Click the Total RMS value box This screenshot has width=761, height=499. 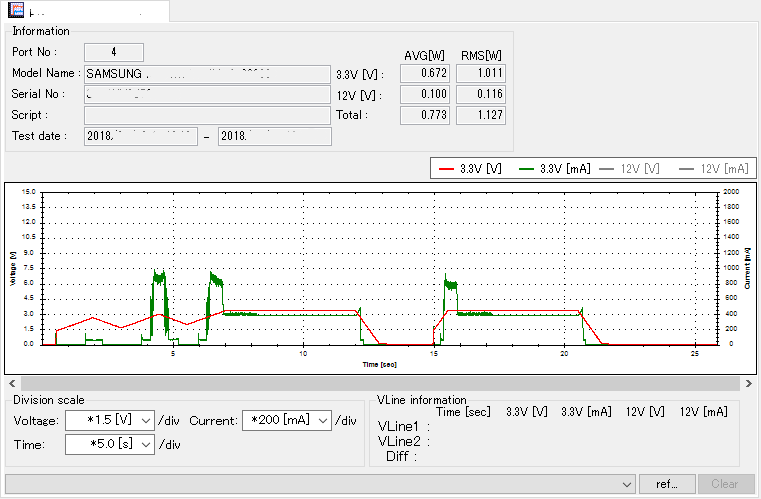(x=480, y=116)
